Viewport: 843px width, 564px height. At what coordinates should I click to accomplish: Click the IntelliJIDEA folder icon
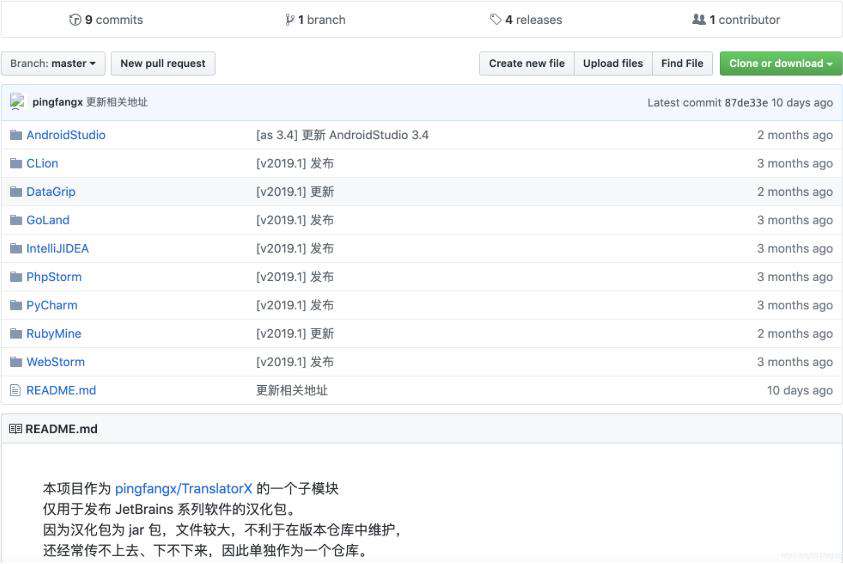16,249
